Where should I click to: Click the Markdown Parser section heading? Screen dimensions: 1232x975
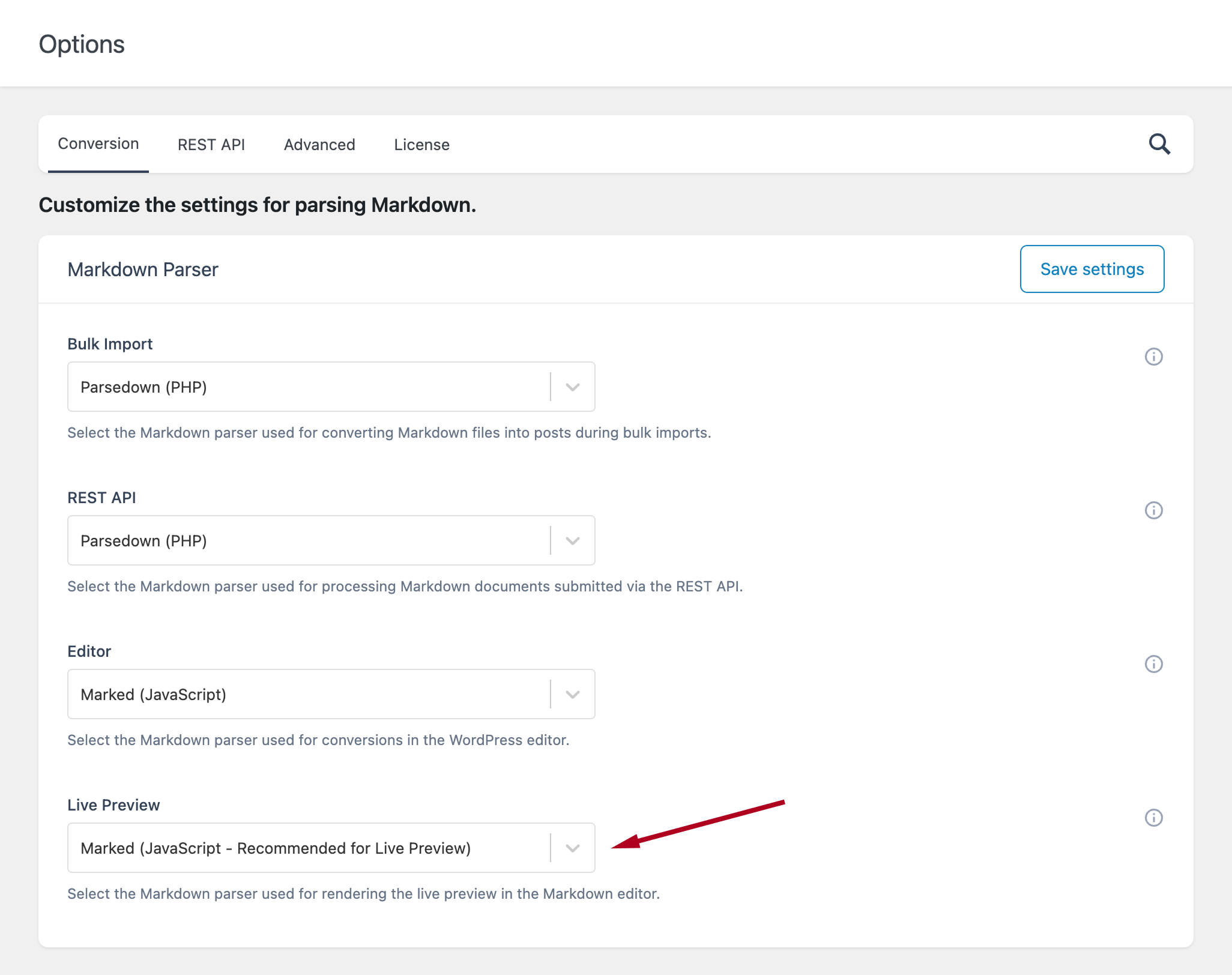(x=142, y=268)
